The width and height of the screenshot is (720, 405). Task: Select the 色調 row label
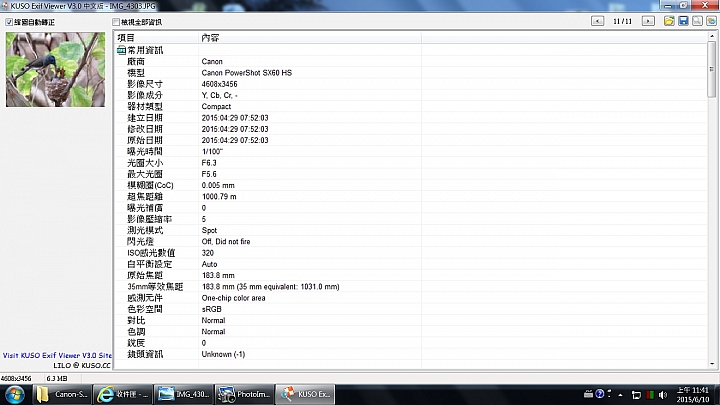(x=136, y=332)
